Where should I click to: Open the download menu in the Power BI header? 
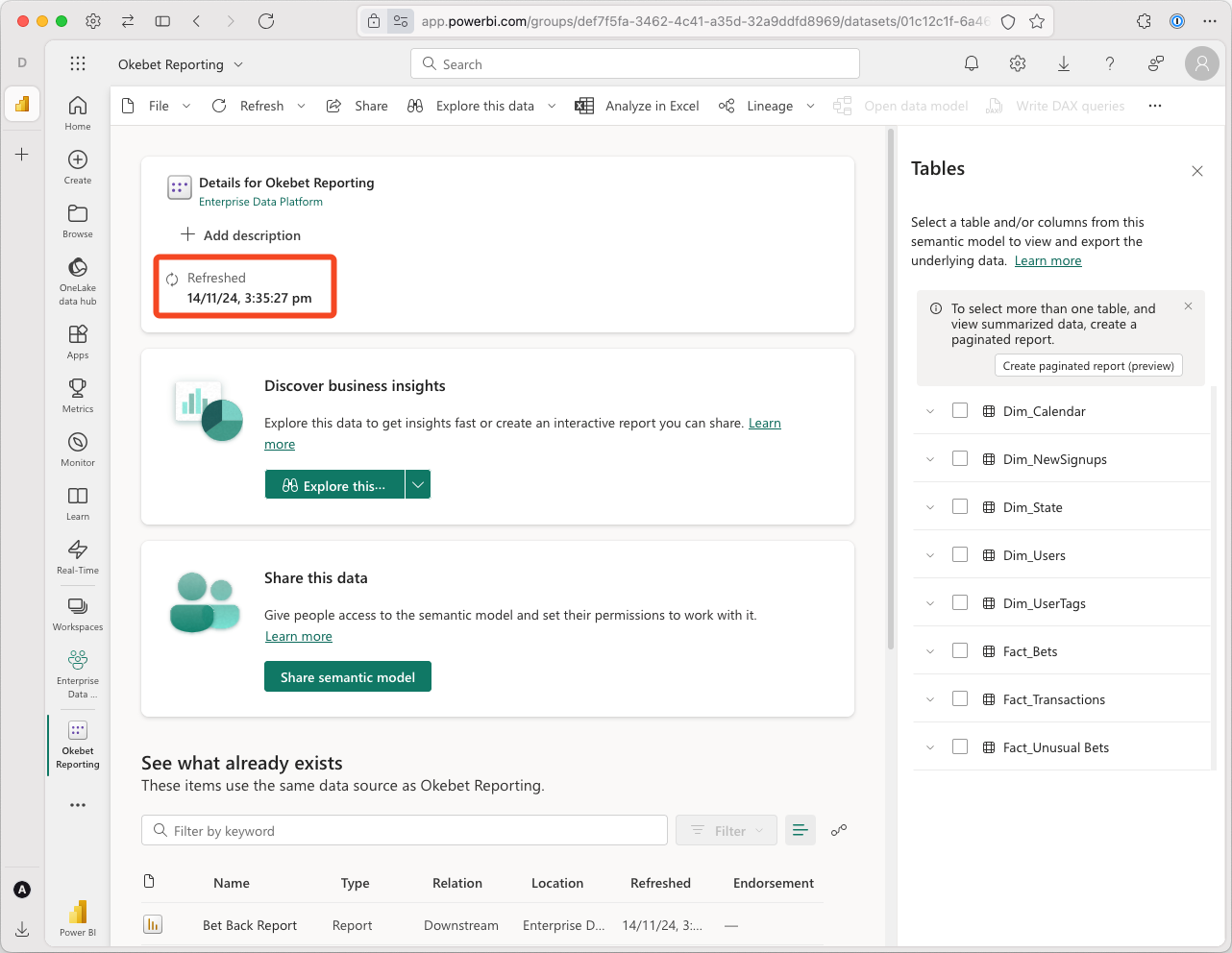tap(1064, 63)
